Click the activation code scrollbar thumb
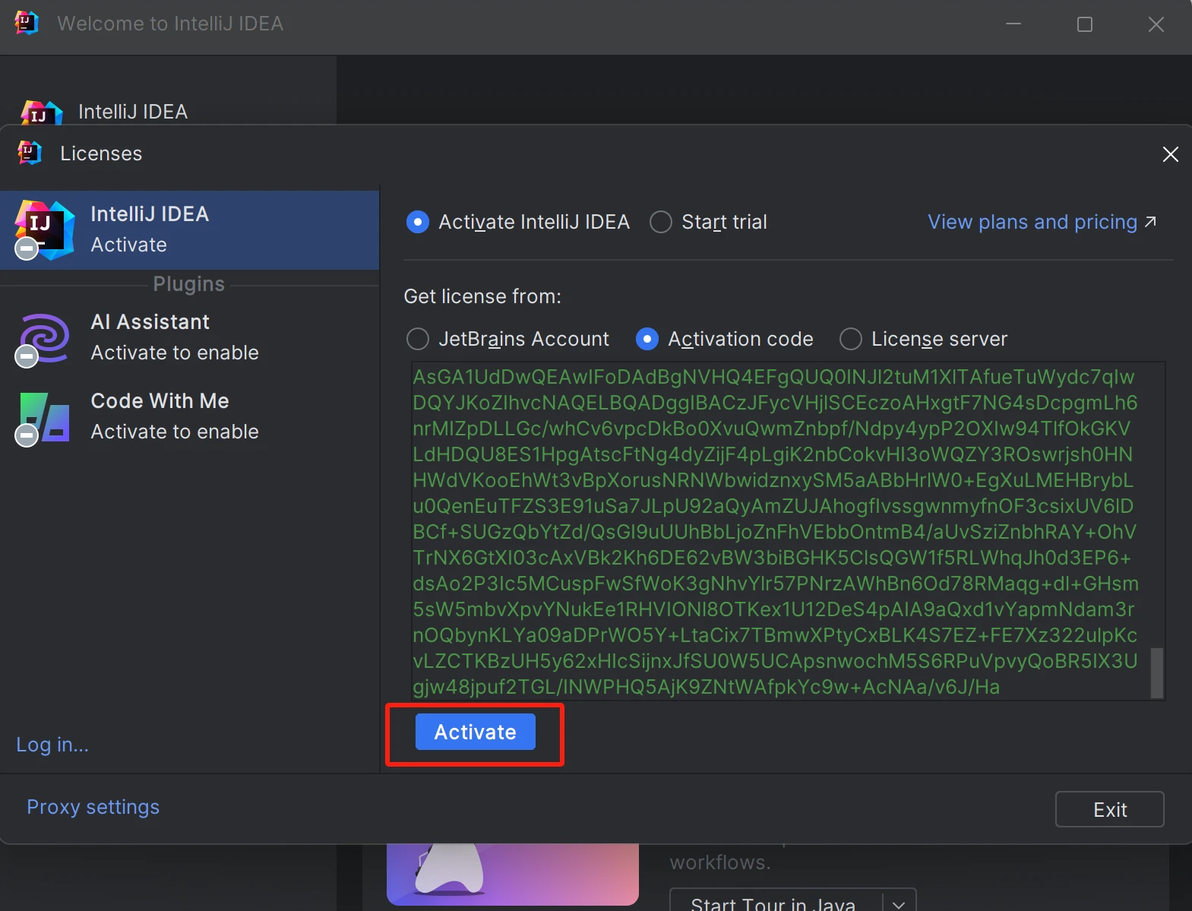This screenshot has height=911, width=1192. click(x=1157, y=672)
